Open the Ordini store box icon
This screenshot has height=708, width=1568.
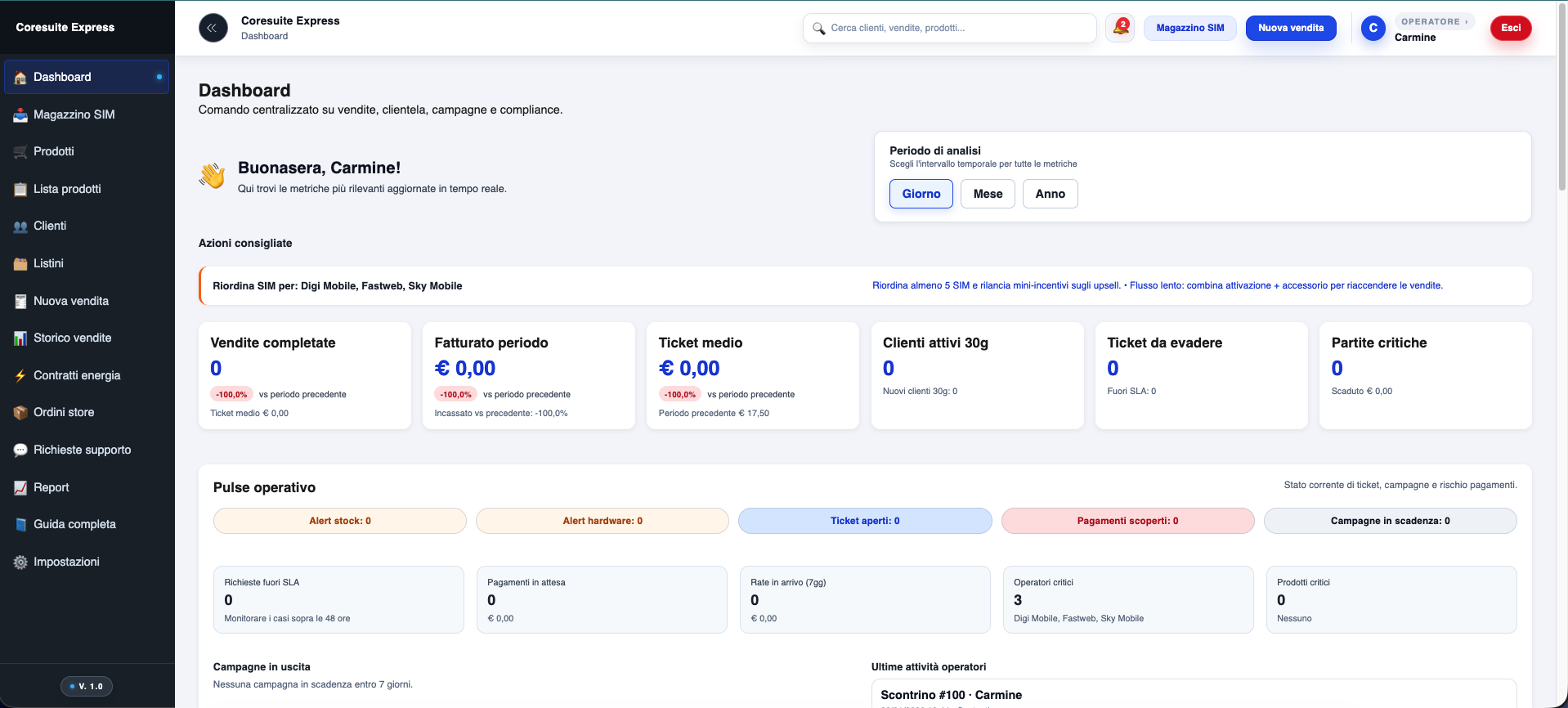[20, 413]
